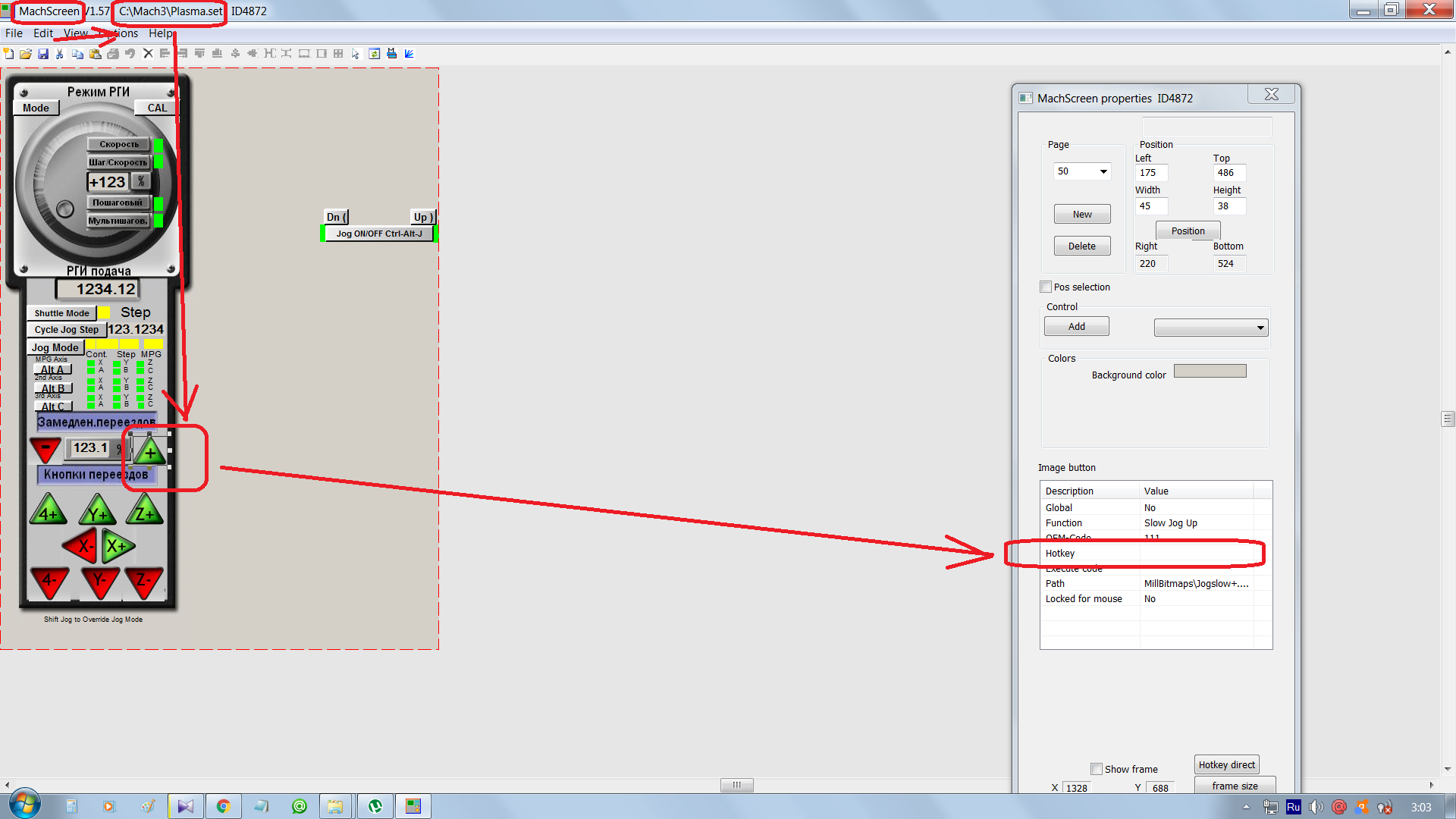Click the red X- jog arrow
The height and width of the screenshot is (819, 1456).
pos(81,545)
